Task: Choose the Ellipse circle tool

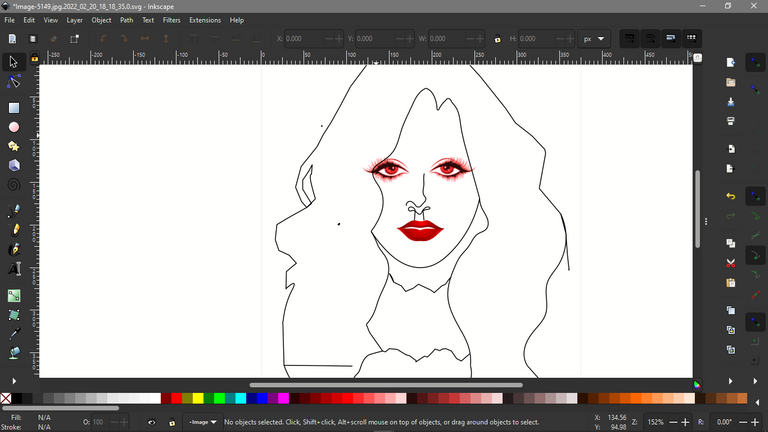Action: pos(14,127)
